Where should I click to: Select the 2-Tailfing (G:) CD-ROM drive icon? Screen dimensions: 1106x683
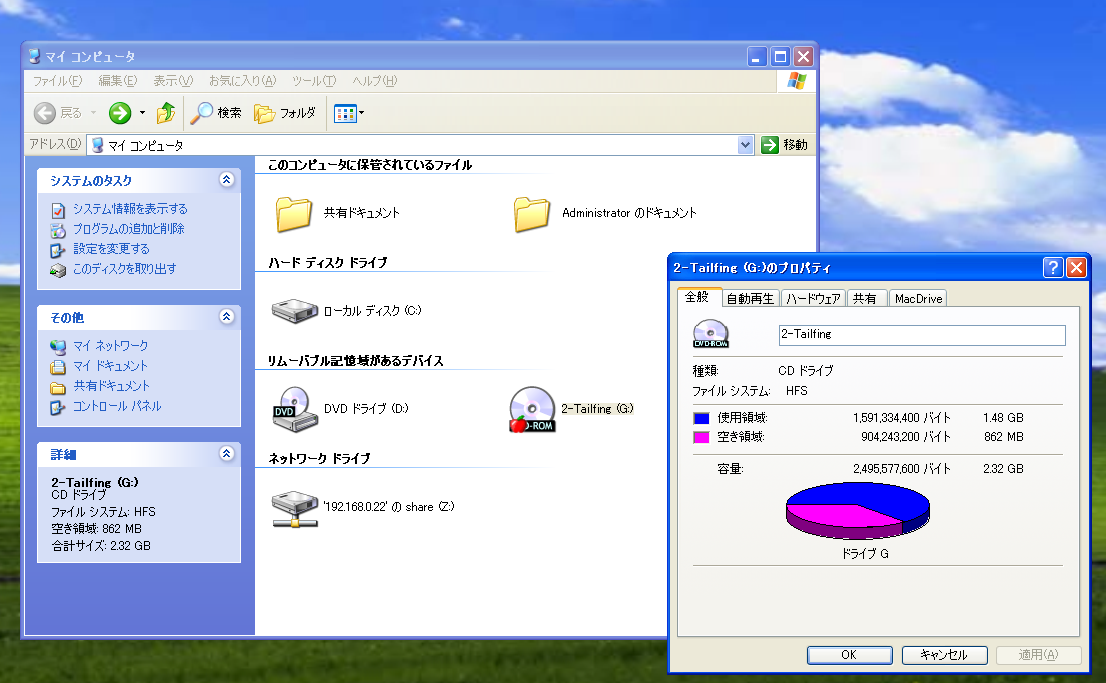click(531, 409)
